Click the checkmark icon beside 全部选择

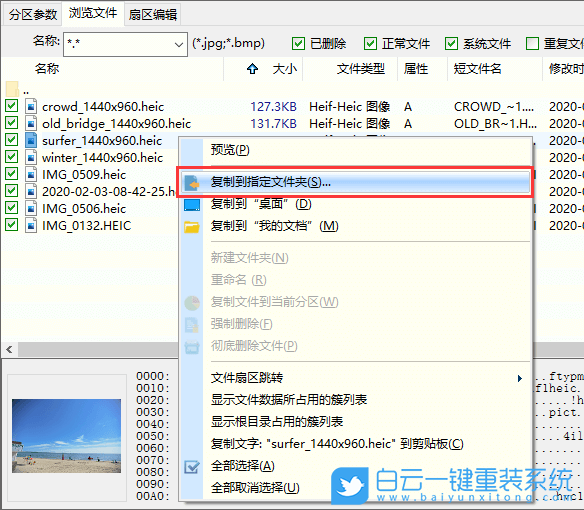[192, 467]
